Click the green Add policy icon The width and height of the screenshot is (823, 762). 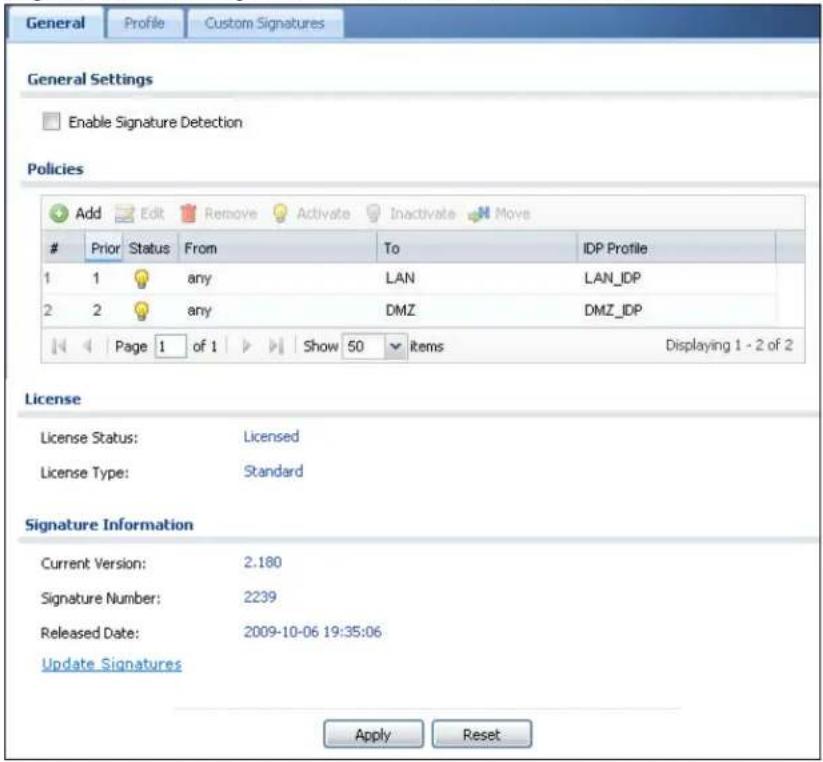point(59,214)
